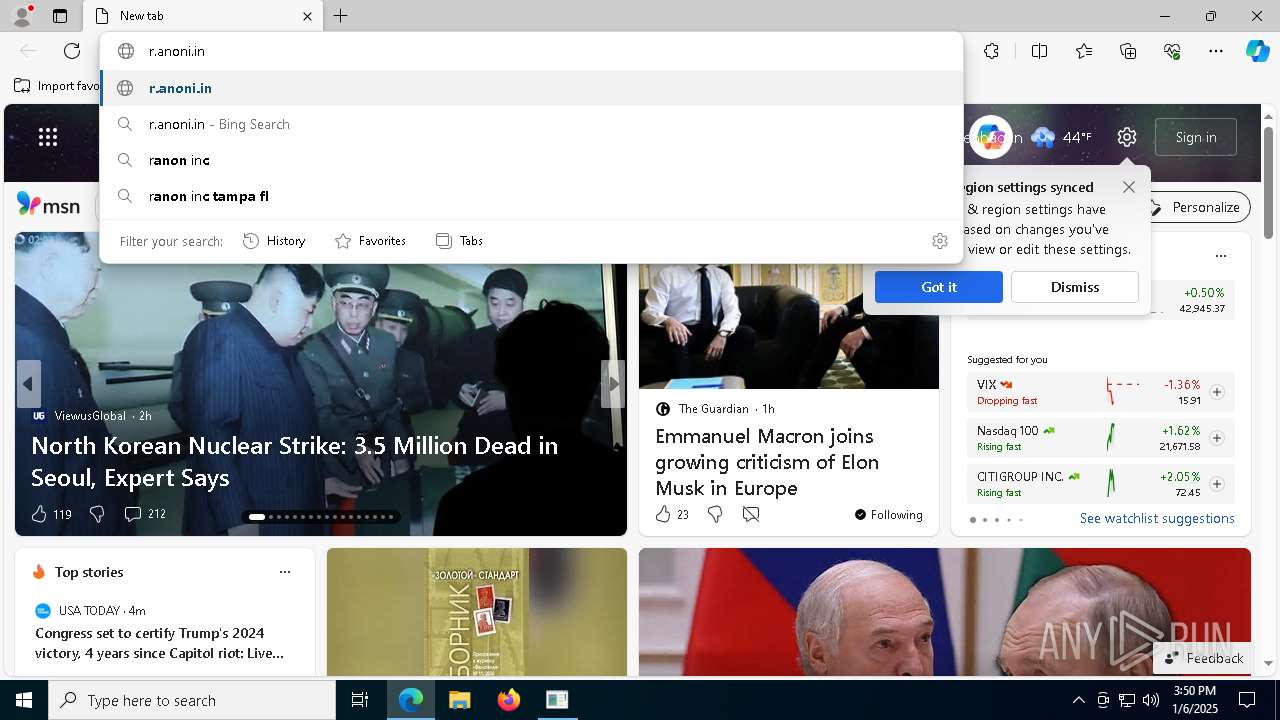This screenshot has width=1280, height=720.
Task: Add Nasdaq 100 to watchlist
Action: click(x=1217, y=438)
